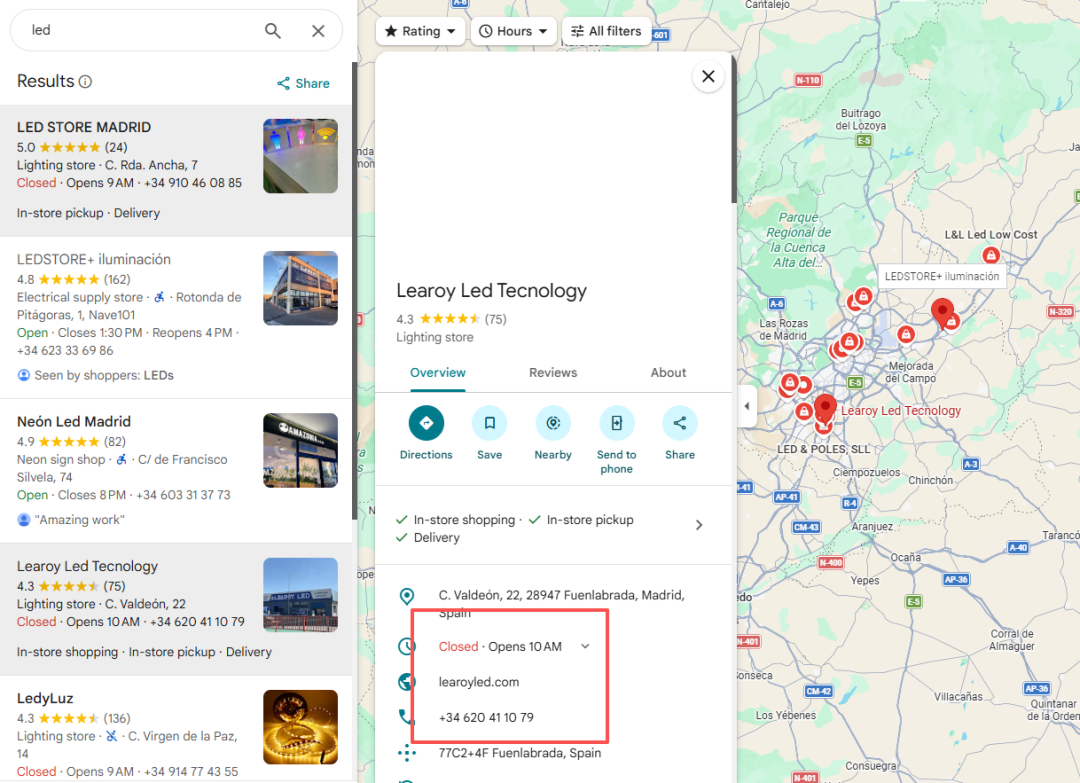Click the search magnifier icon
1080x783 pixels.
pyautogui.click(x=273, y=30)
